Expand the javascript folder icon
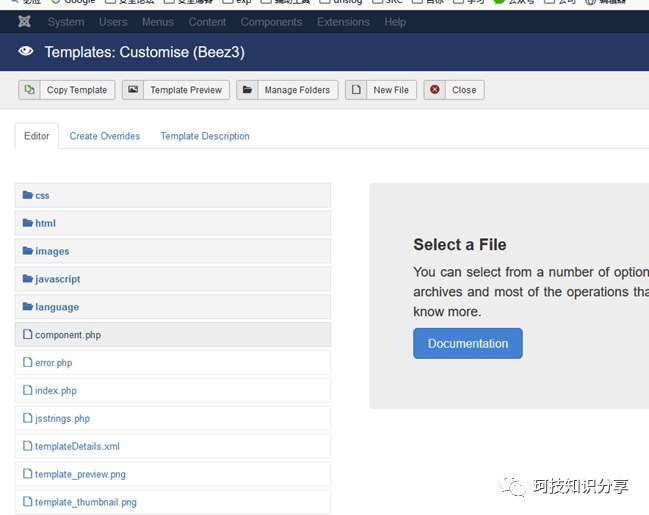 28,278
